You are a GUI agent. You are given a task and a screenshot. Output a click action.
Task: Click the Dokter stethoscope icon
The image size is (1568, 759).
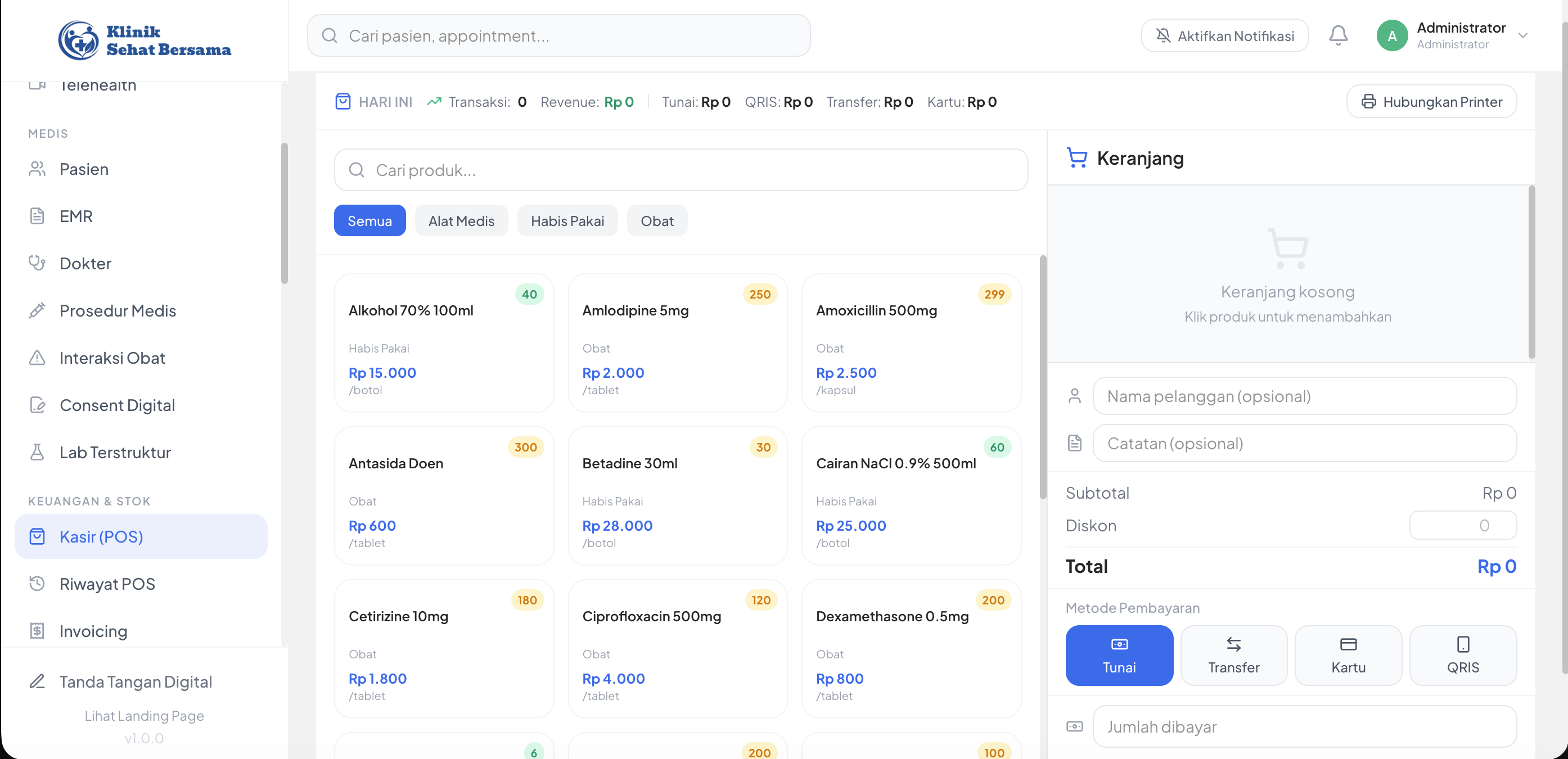tap(37, 263)
